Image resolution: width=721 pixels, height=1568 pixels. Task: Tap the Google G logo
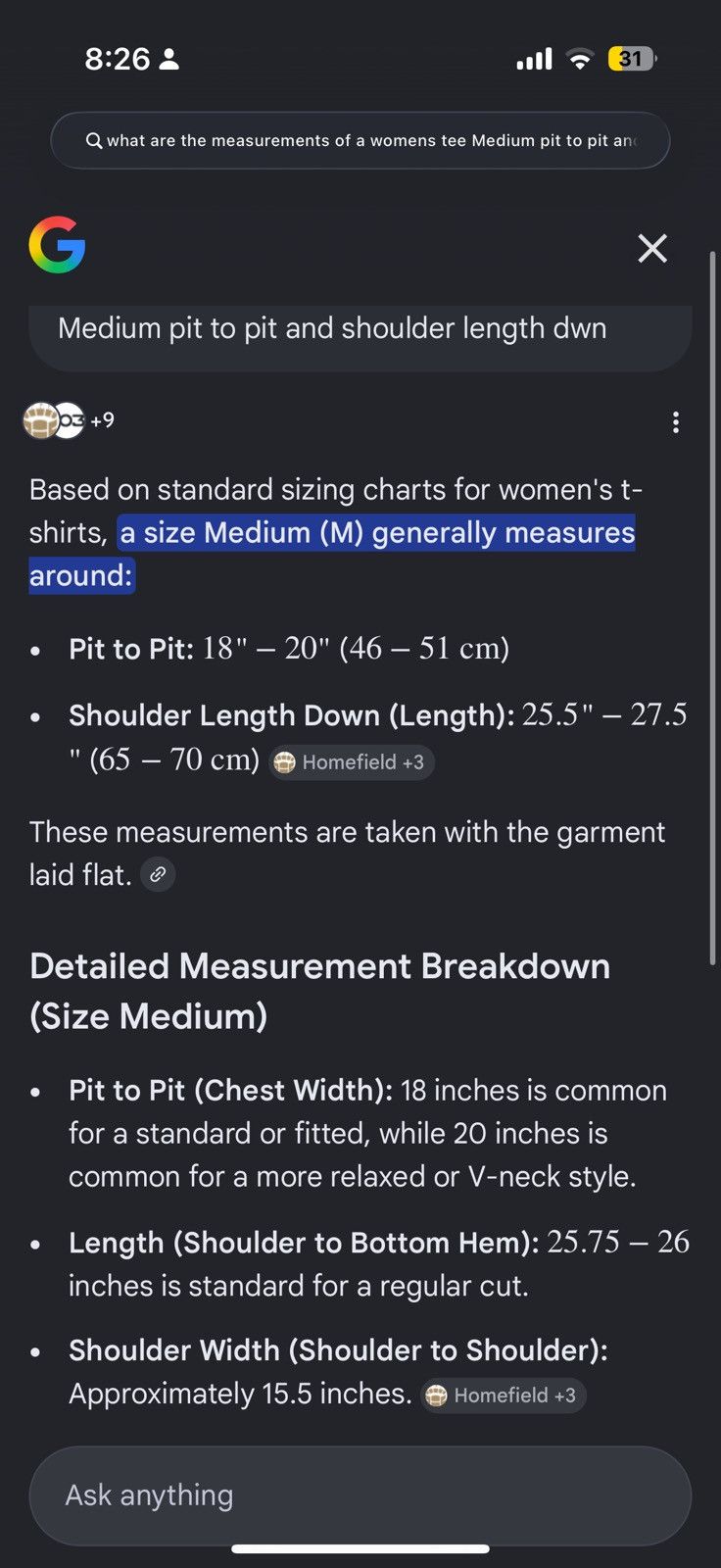(57, 245)
